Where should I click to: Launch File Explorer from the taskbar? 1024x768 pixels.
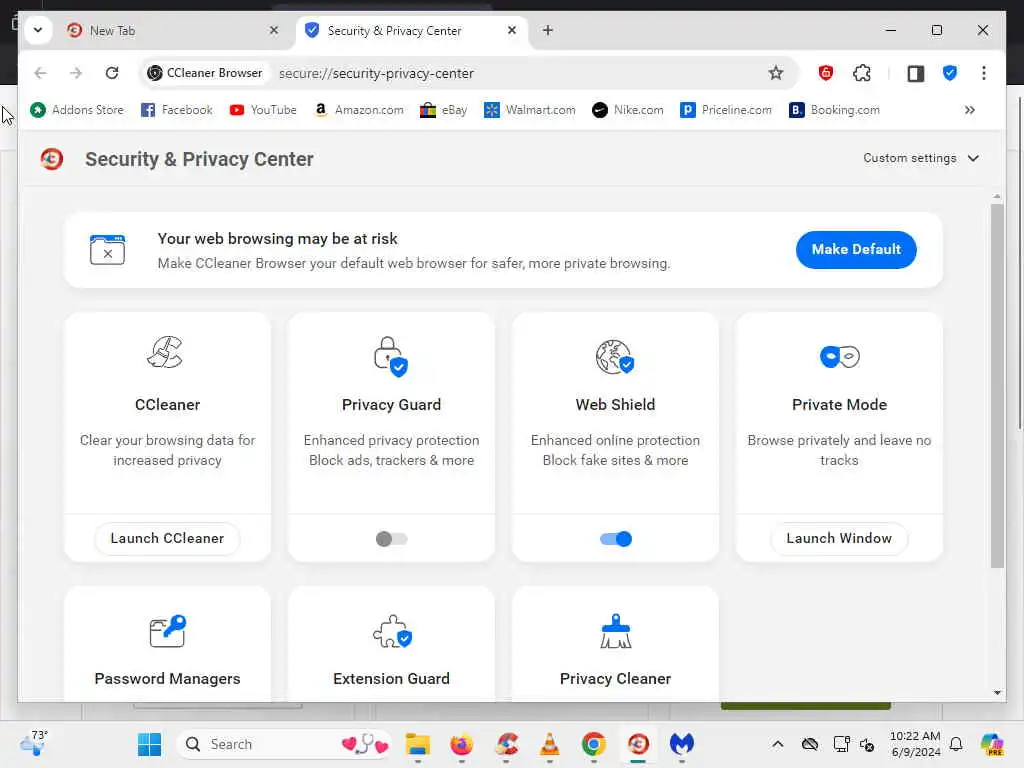click(417, 744)
